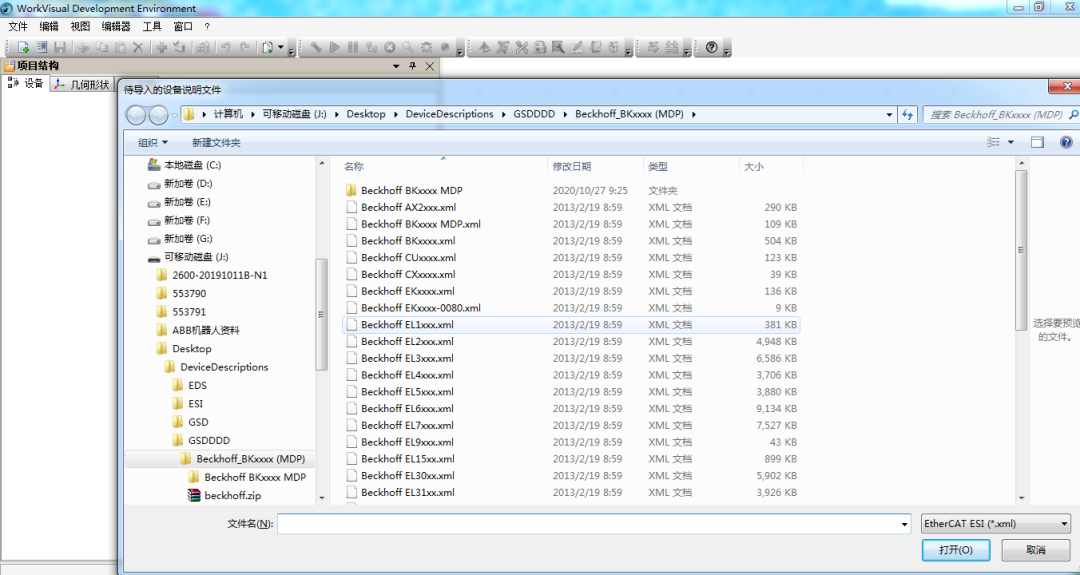Click the Paste clipboard toolbar icon
The height and width of the screenshot is (575, 1080).
(x=120, y=48)
